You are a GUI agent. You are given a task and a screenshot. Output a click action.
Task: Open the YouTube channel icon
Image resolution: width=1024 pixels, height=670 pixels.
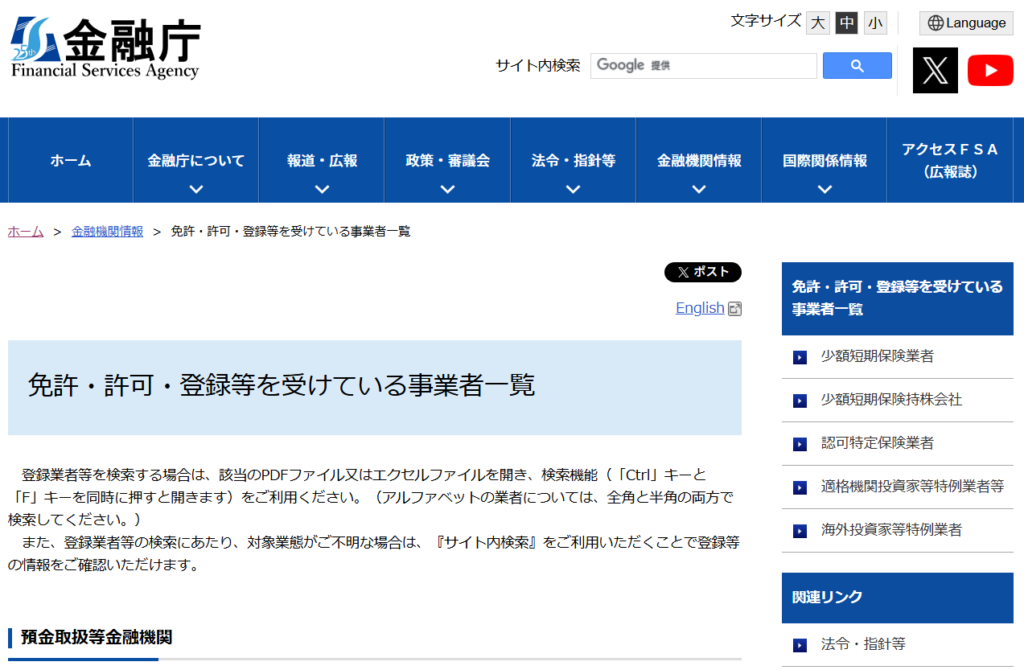pyautogui.click(x=990, y=70)
